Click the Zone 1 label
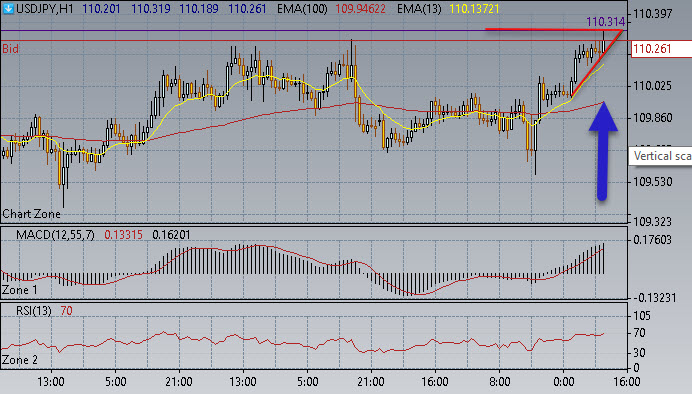The height and width of the screenshot is (394, 692). tap(20, 290)
